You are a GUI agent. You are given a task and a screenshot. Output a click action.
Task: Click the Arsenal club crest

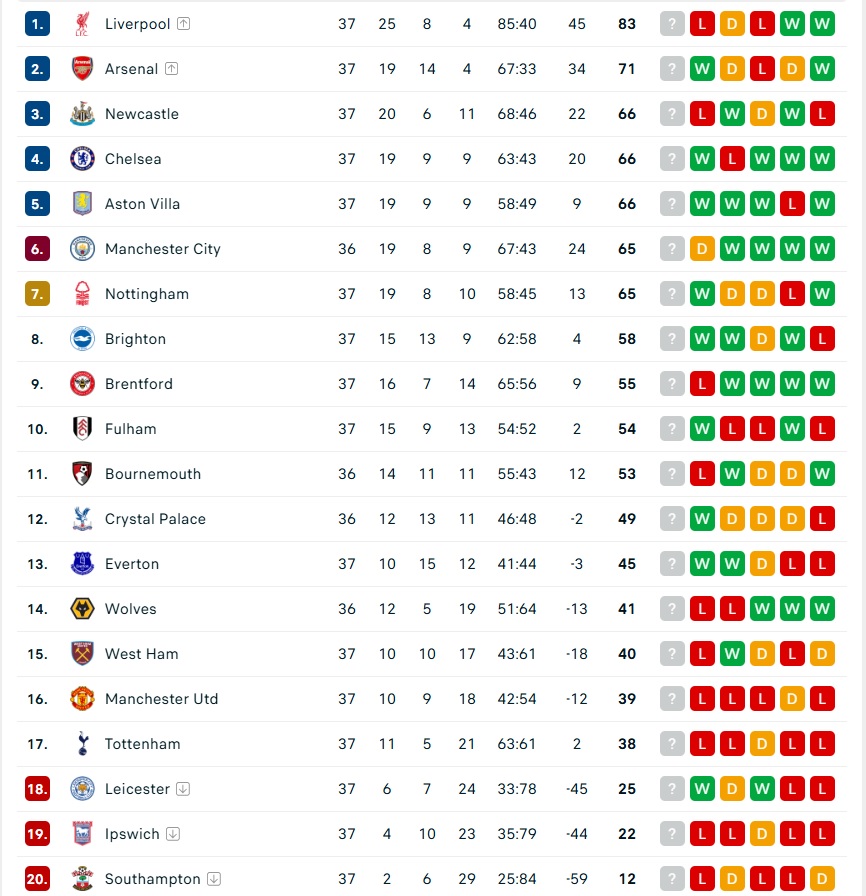click(x=82, y=69)
